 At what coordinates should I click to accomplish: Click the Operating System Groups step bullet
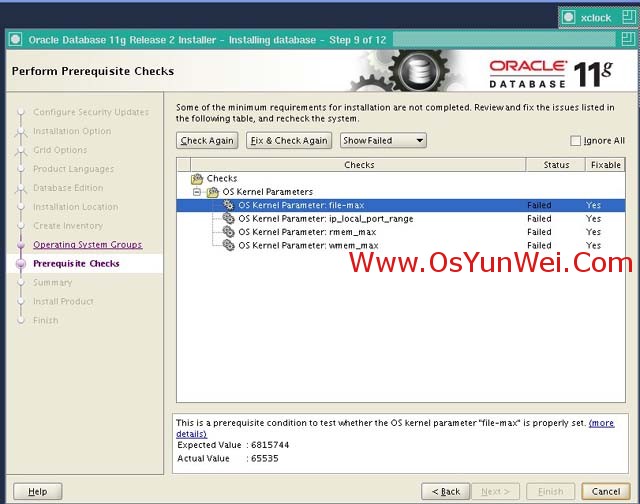tap(21, 245)
